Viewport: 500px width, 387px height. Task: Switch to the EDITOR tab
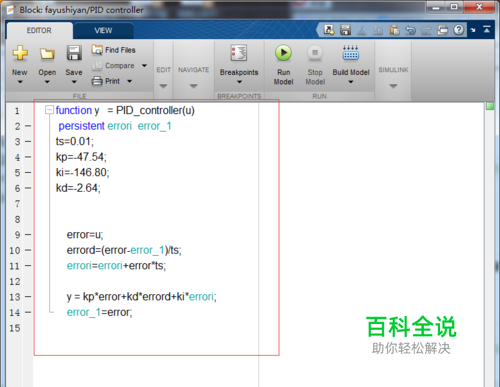pyautogui.click(x=39, y=31)
